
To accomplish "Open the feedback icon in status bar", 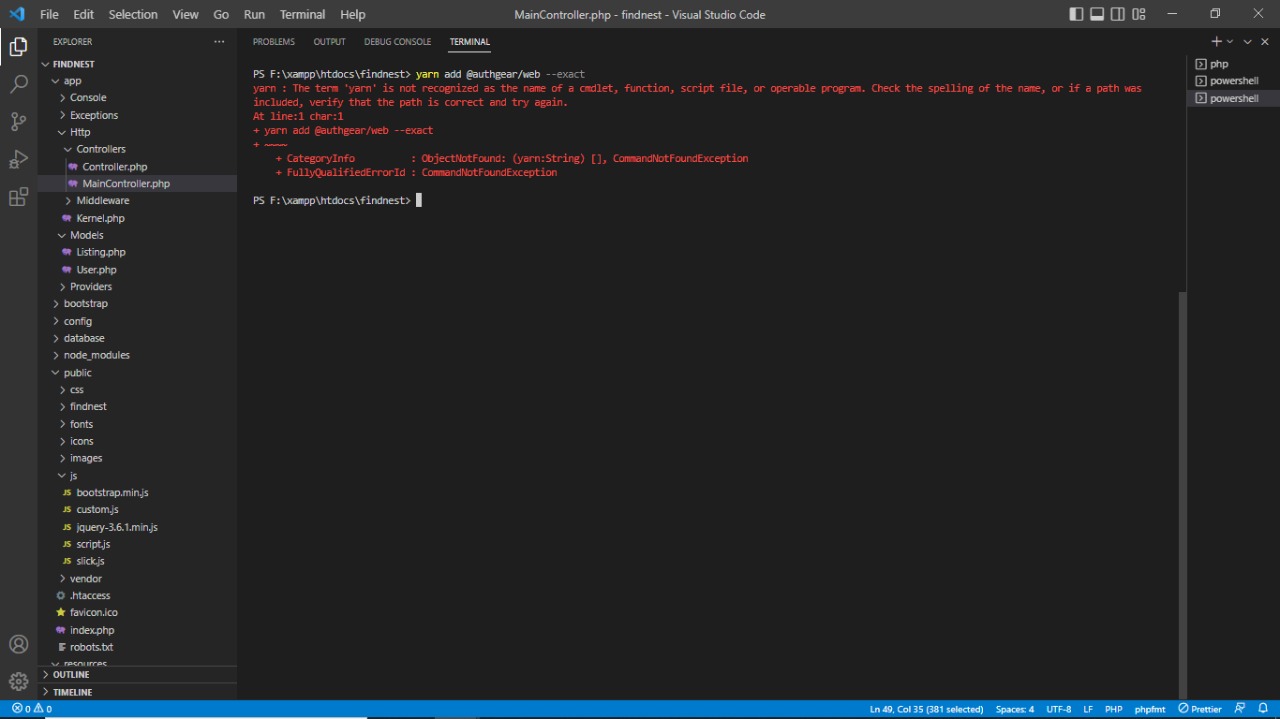I will point(1240,709).
